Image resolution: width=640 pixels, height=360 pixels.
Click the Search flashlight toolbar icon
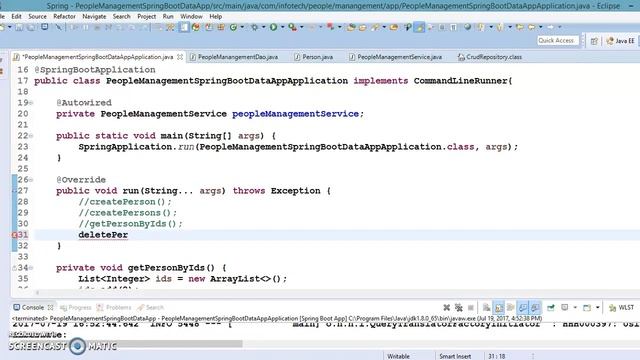point(375,27)
